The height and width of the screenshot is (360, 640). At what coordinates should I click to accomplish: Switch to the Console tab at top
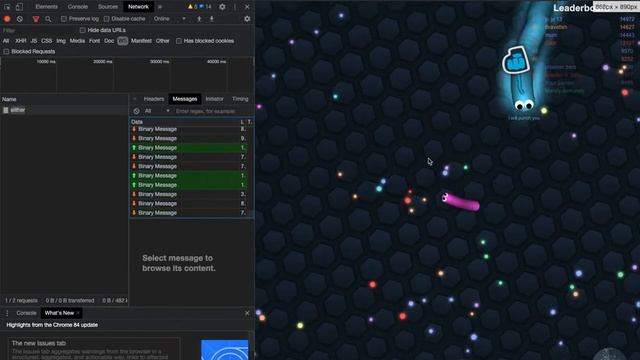pyautogui.click(x=78, y=7)
